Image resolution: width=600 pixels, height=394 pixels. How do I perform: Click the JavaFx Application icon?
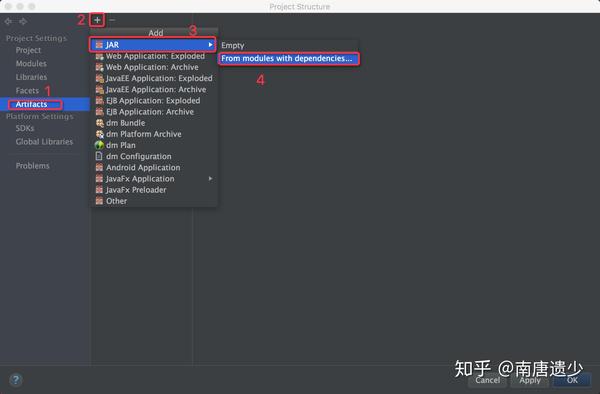pos(99,178)
